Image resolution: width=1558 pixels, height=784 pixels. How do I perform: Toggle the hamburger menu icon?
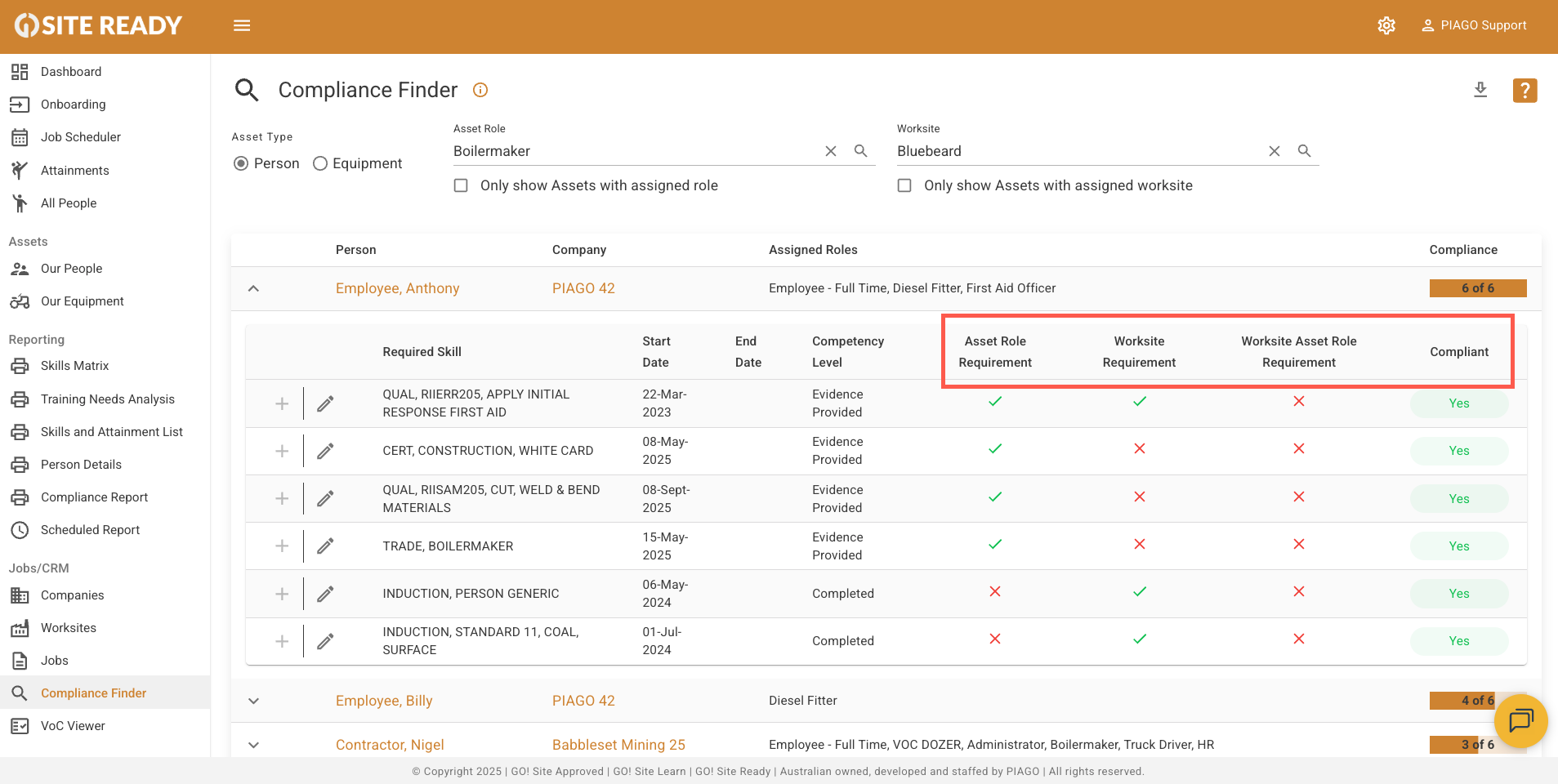coord(242,25)
